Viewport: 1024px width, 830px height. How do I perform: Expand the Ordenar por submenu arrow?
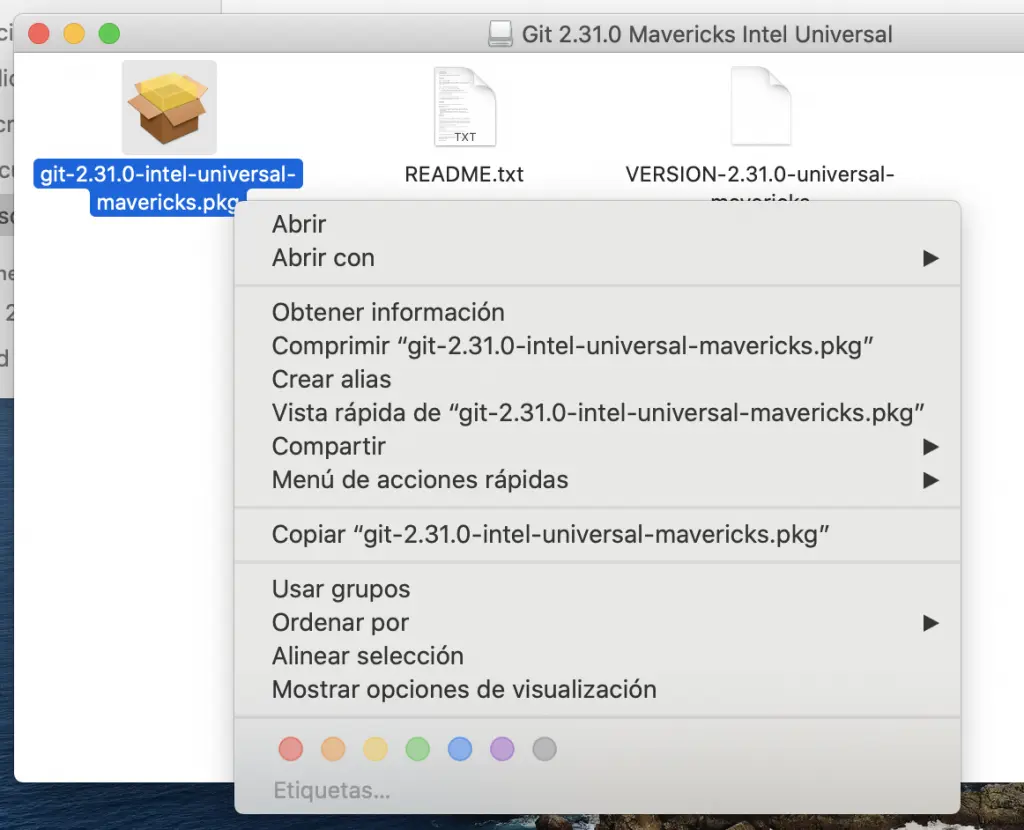tap(931, 623)
